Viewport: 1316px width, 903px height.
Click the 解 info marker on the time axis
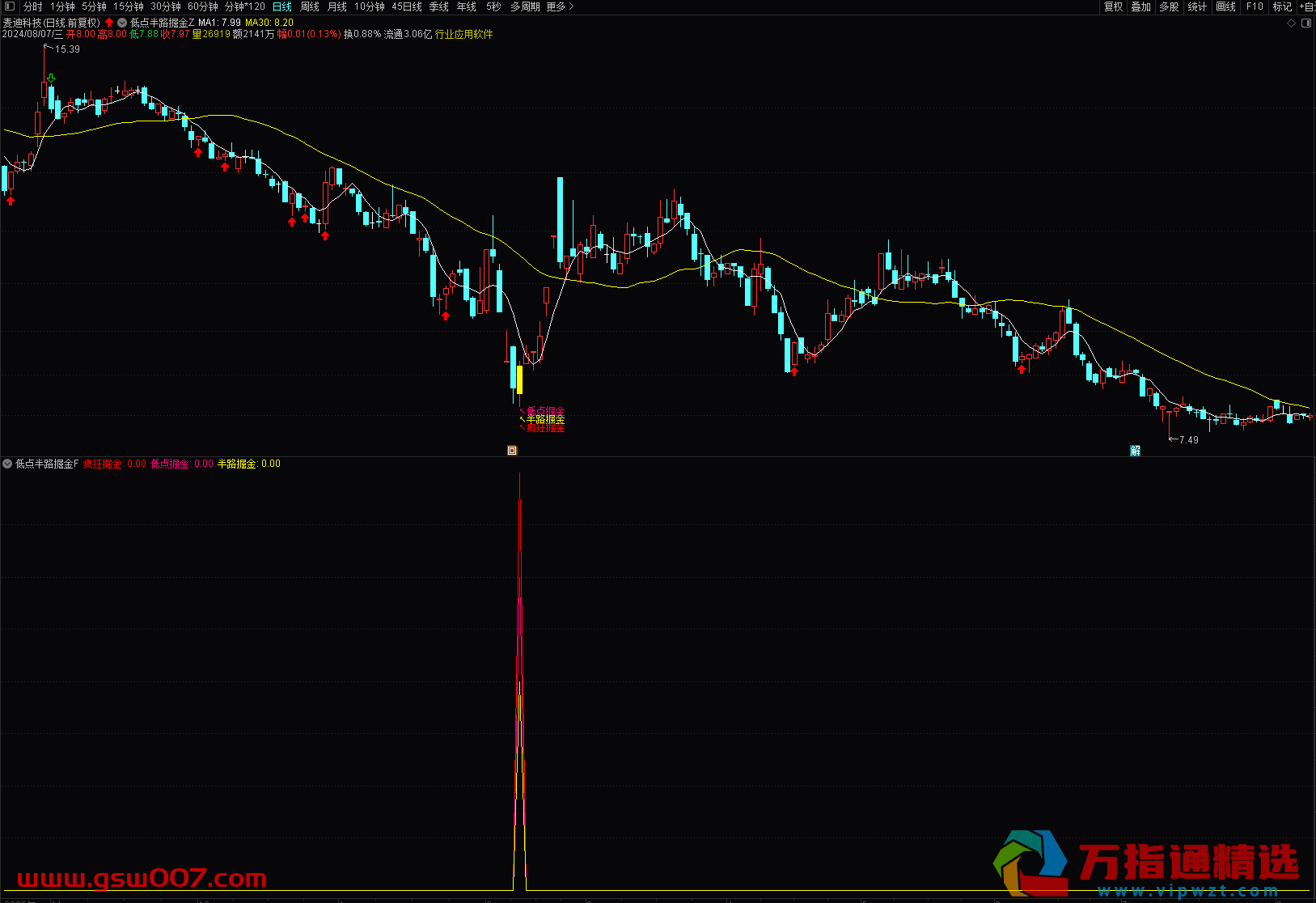coord(1136,451)
